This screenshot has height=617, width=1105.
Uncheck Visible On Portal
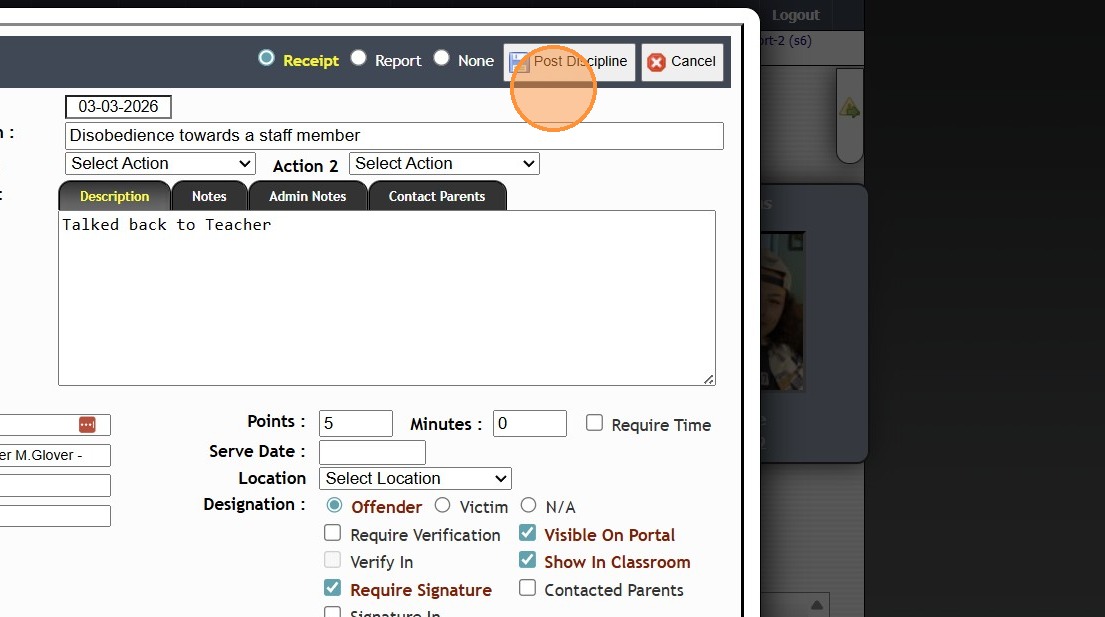(x=527, y=532)
